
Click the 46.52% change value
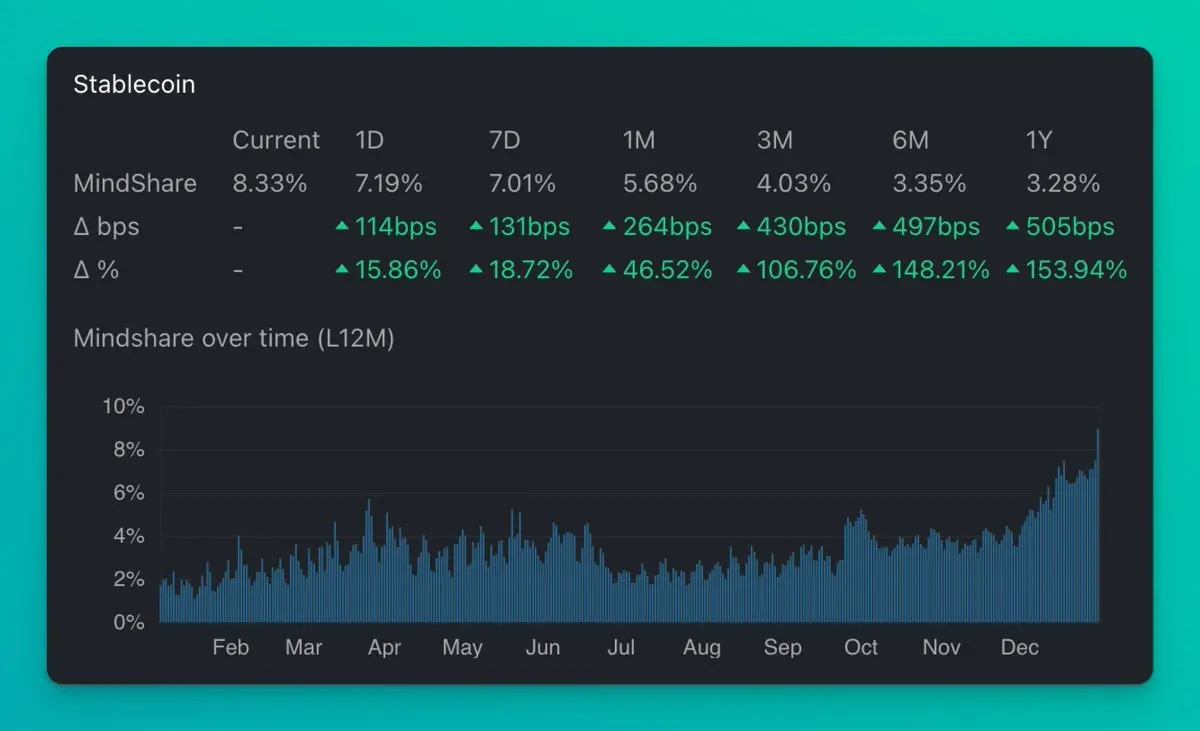pos(667,270)
